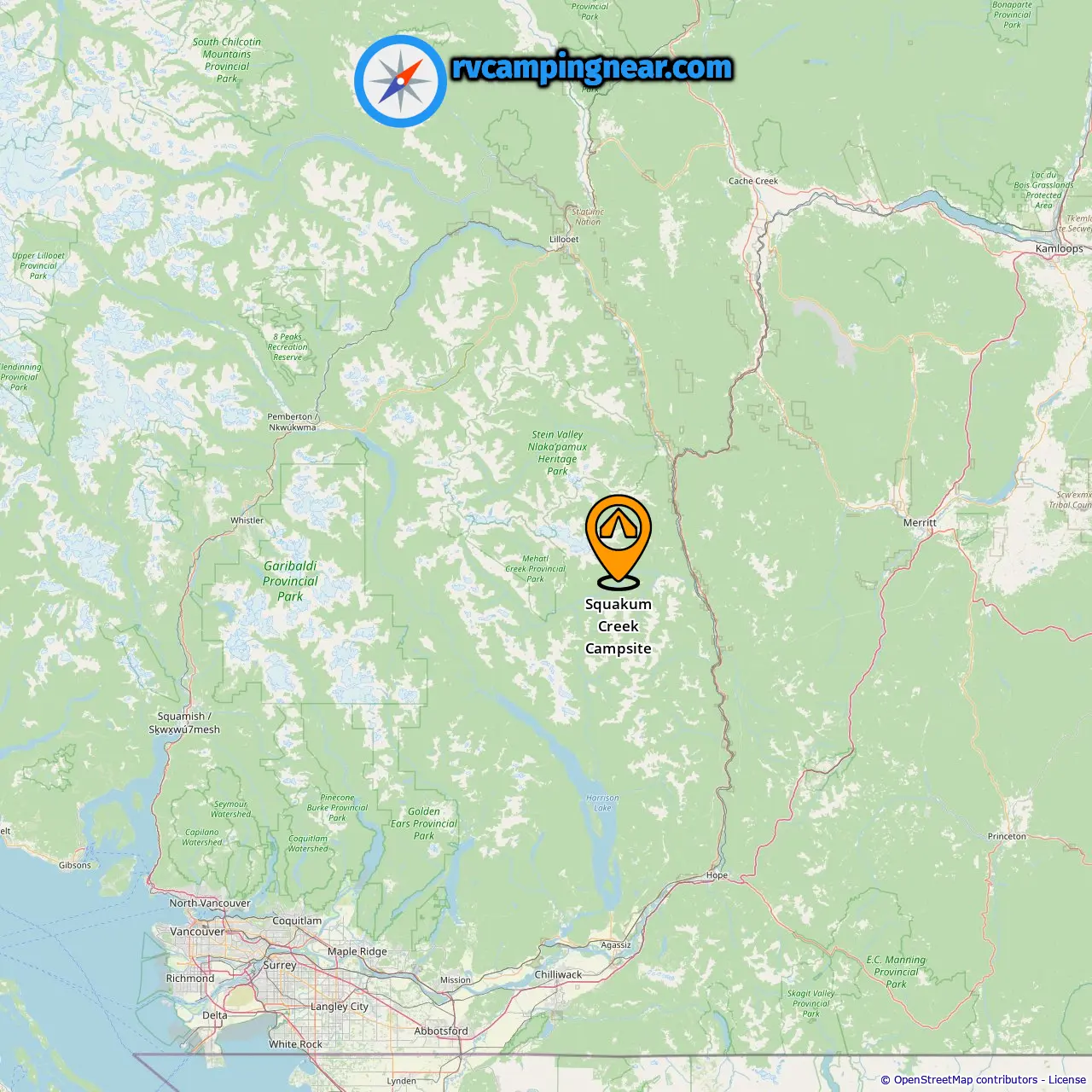Click the Vancouver city label
Viewport: 1092px width, 1092px height.
[x=197, y=932]
